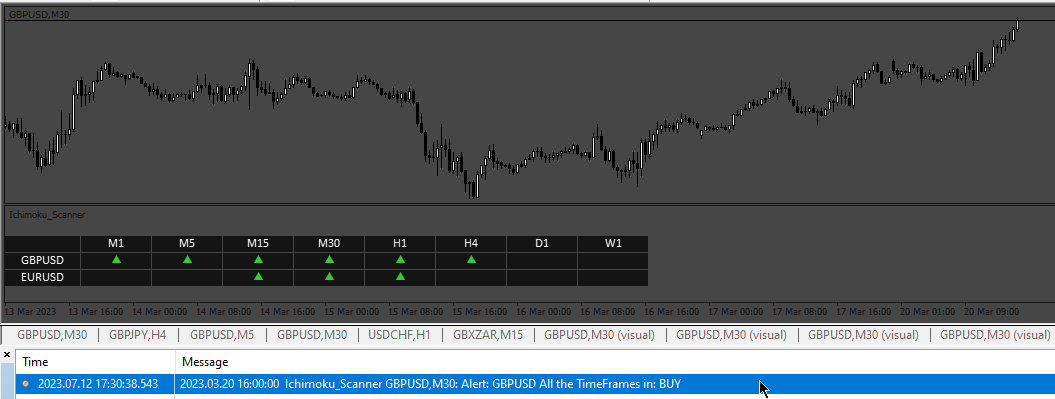Close the terminal panel with the x
The image size is (1055, 399).
(x=7, y=355)
